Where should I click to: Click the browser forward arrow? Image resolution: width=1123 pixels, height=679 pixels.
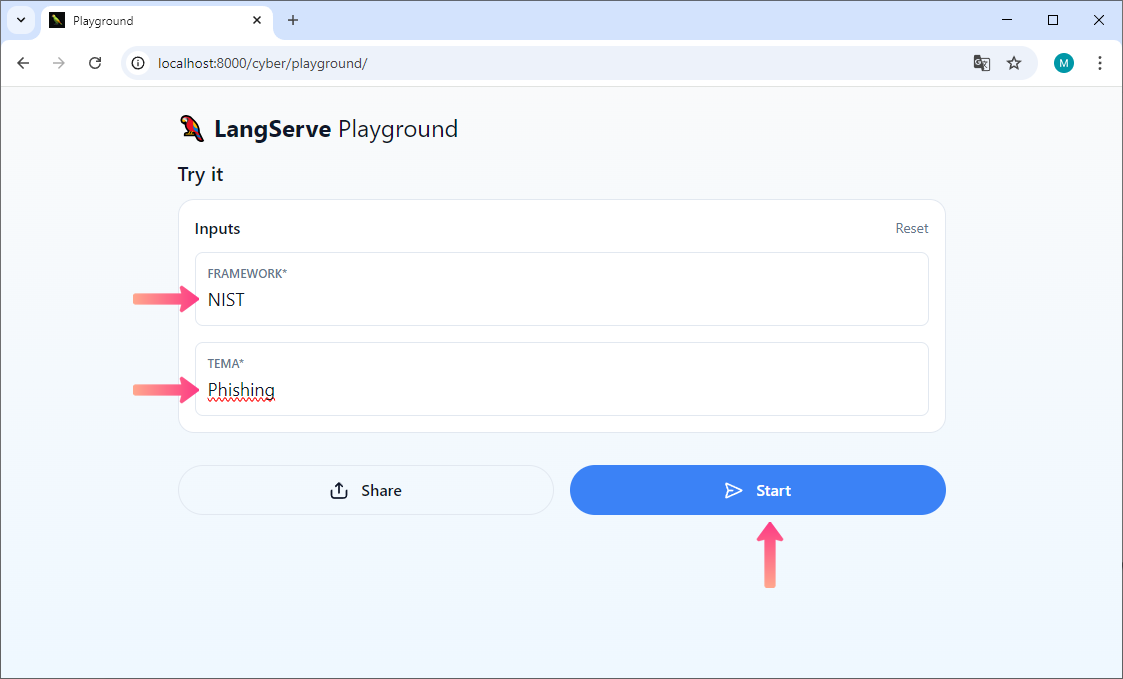click(59, 63)
